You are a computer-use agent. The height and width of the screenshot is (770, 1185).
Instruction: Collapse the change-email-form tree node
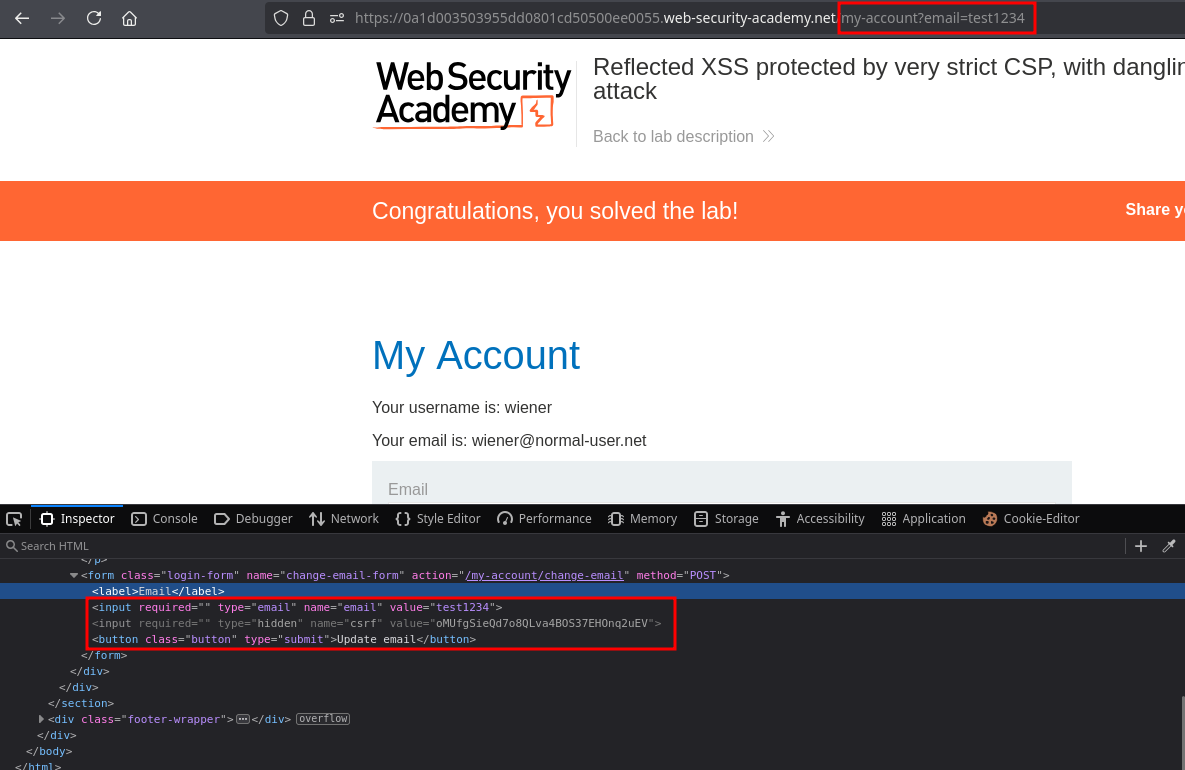click(74, 575)
